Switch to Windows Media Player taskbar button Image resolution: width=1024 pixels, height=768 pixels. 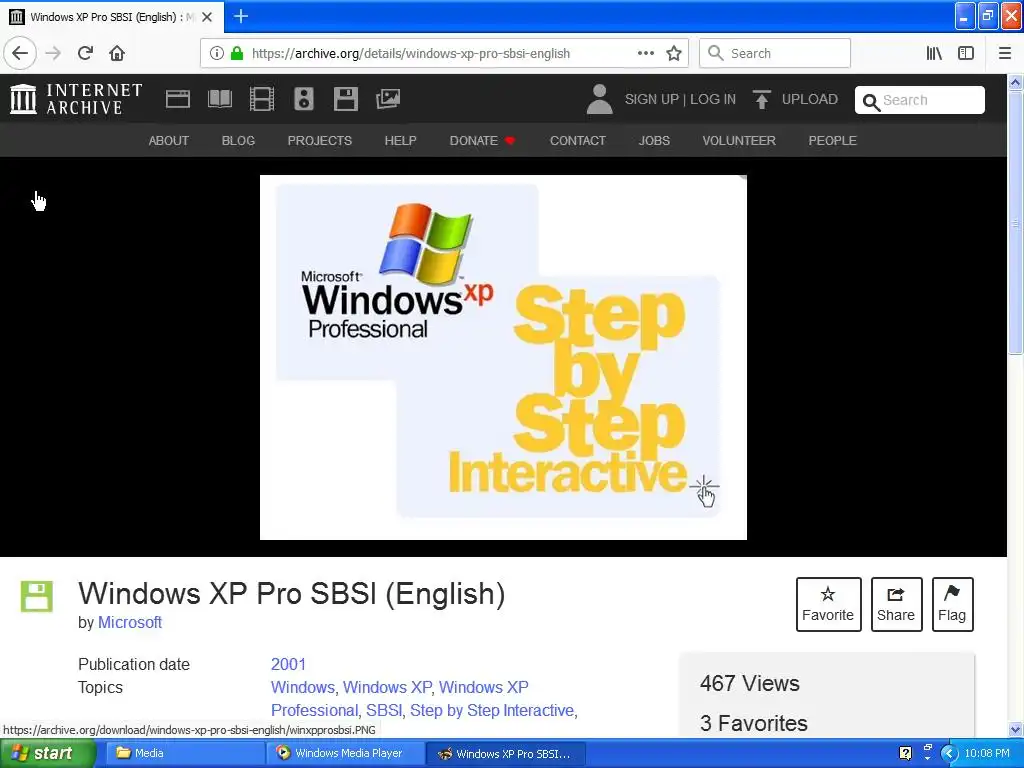coord(346,753)
